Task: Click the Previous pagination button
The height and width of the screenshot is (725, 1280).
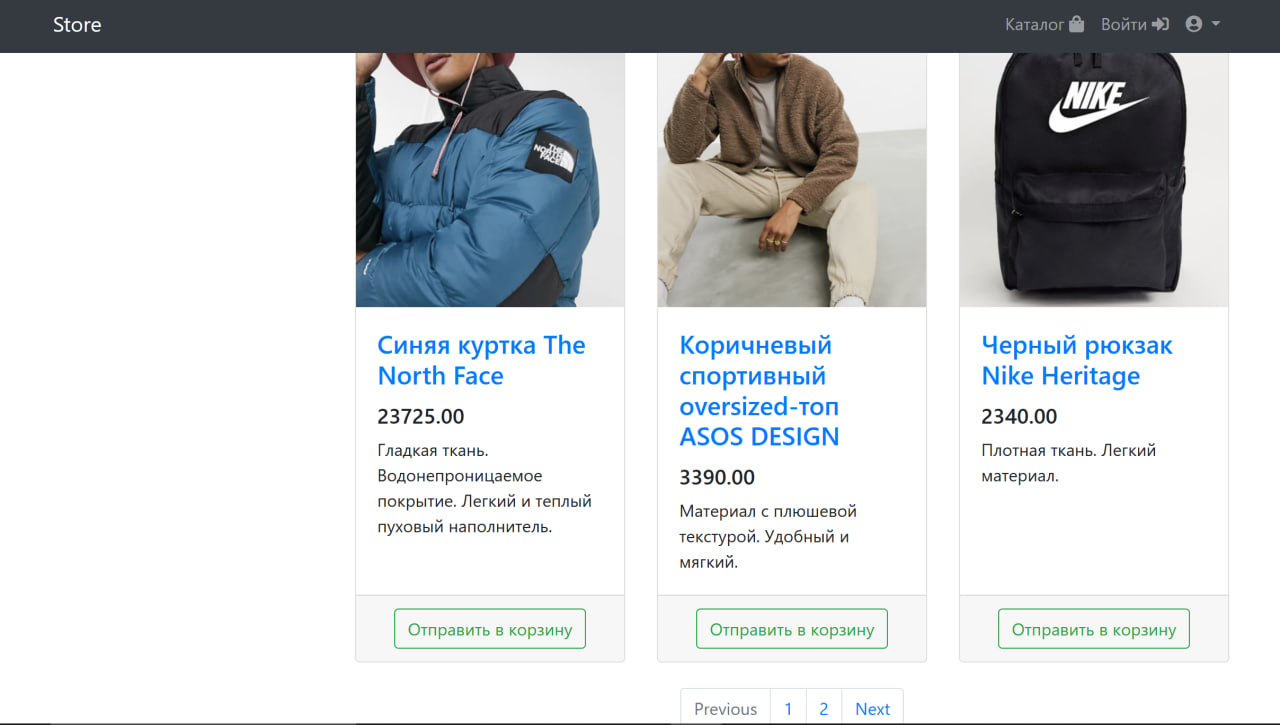Action: pos(725,707)
